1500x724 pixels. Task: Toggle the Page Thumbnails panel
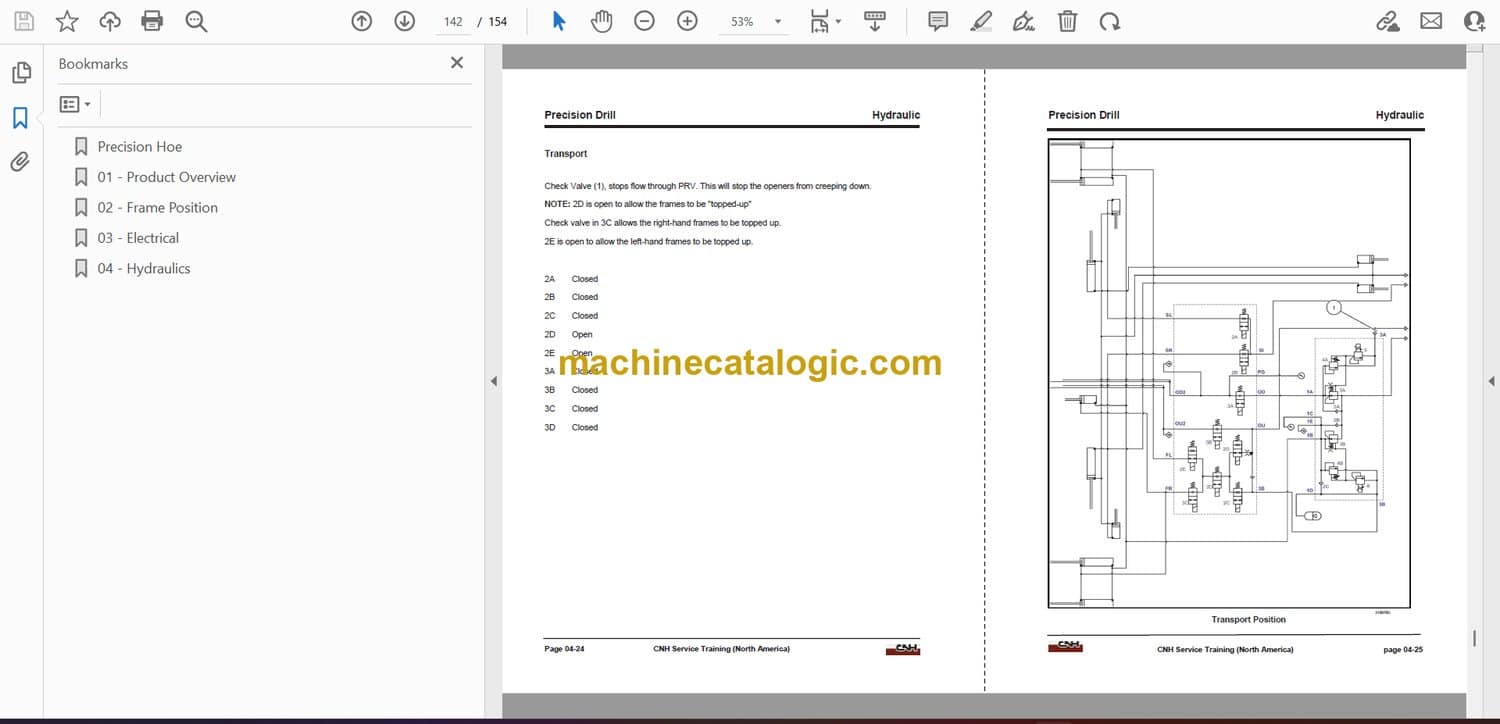click(20, 73)
